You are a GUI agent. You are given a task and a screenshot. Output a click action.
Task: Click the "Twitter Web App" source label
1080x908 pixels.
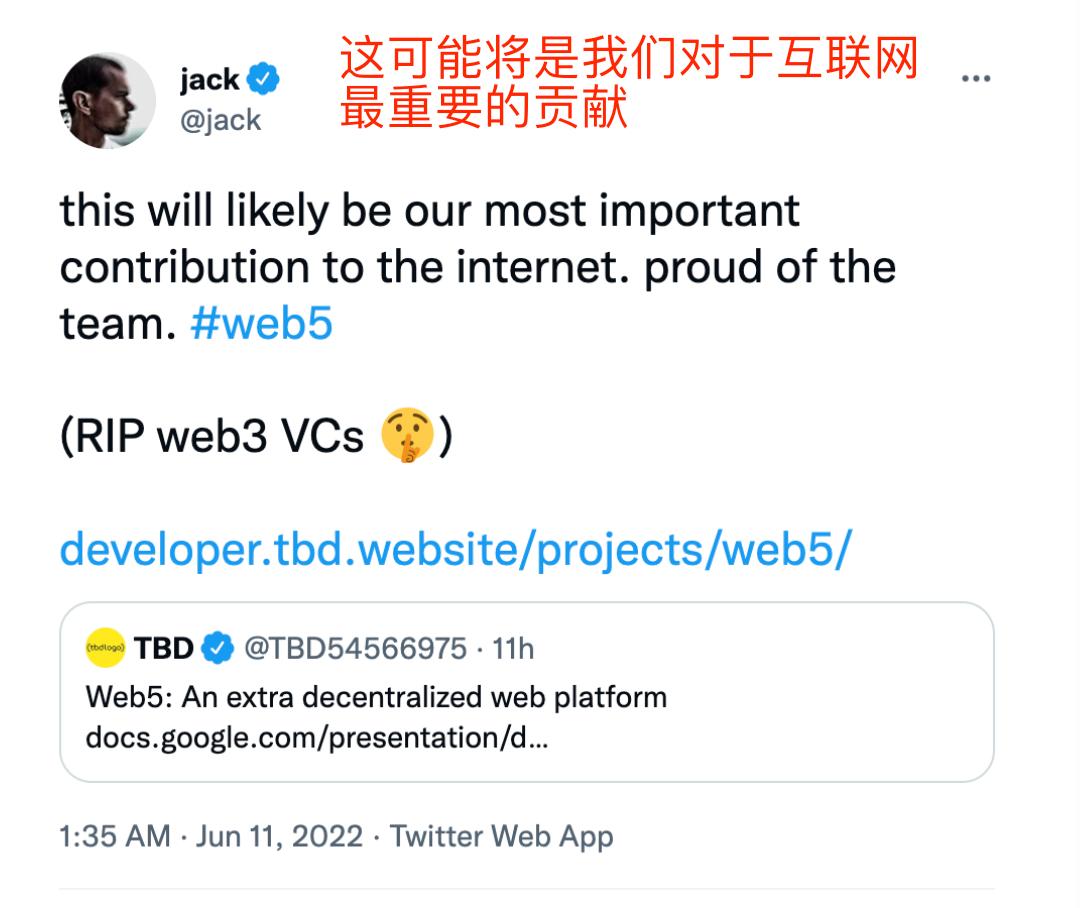tap(501, 836)
